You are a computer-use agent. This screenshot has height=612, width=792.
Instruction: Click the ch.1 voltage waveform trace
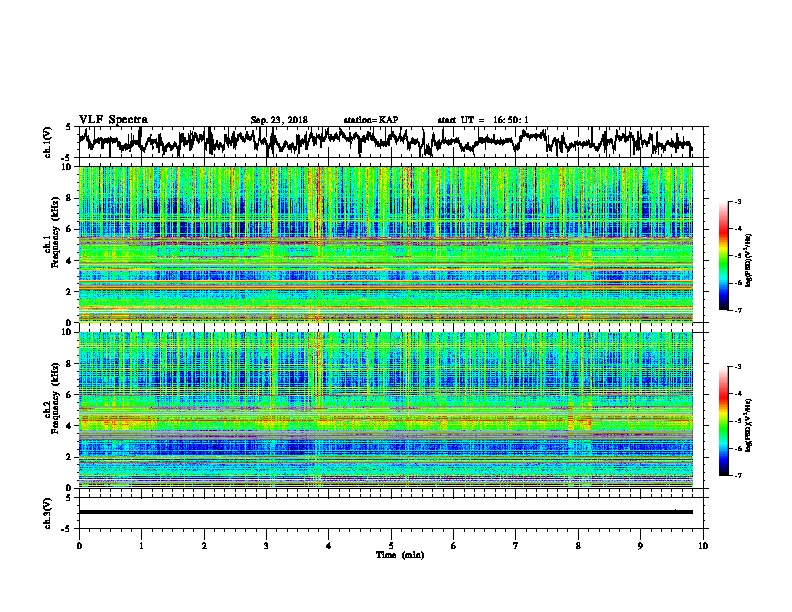[385, 141]
